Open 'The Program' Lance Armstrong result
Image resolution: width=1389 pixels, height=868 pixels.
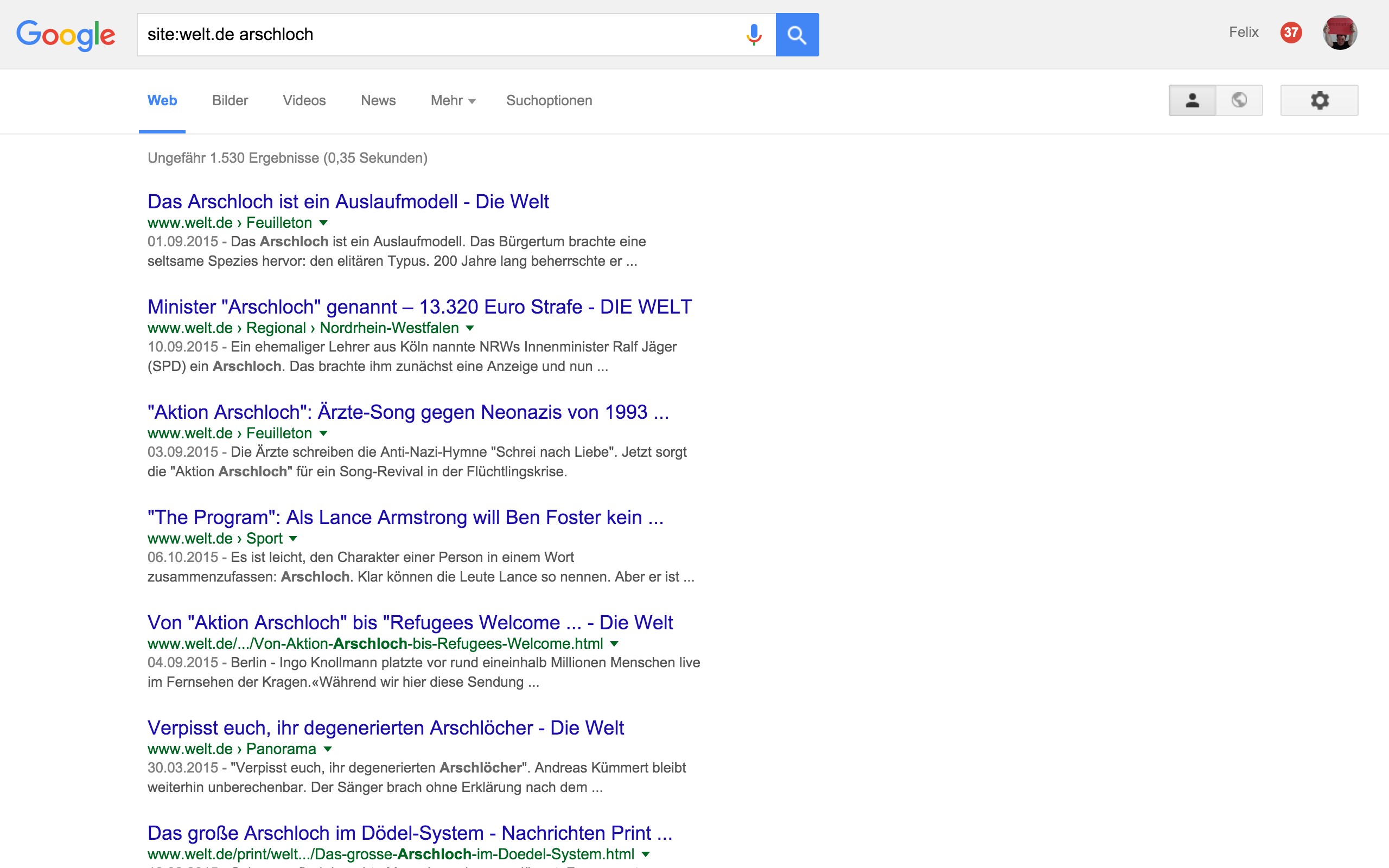tap(405, 517)
